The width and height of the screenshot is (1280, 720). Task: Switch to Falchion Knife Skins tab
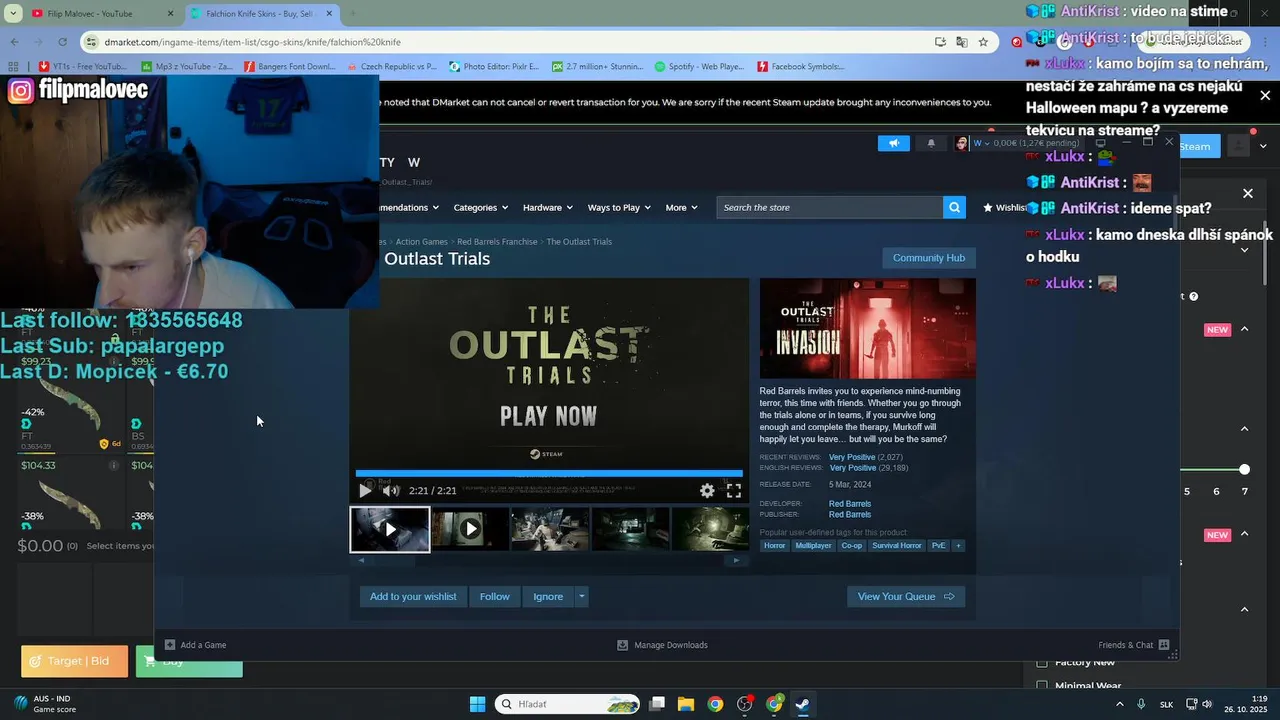pyautogui.click(x=259, y=14)
